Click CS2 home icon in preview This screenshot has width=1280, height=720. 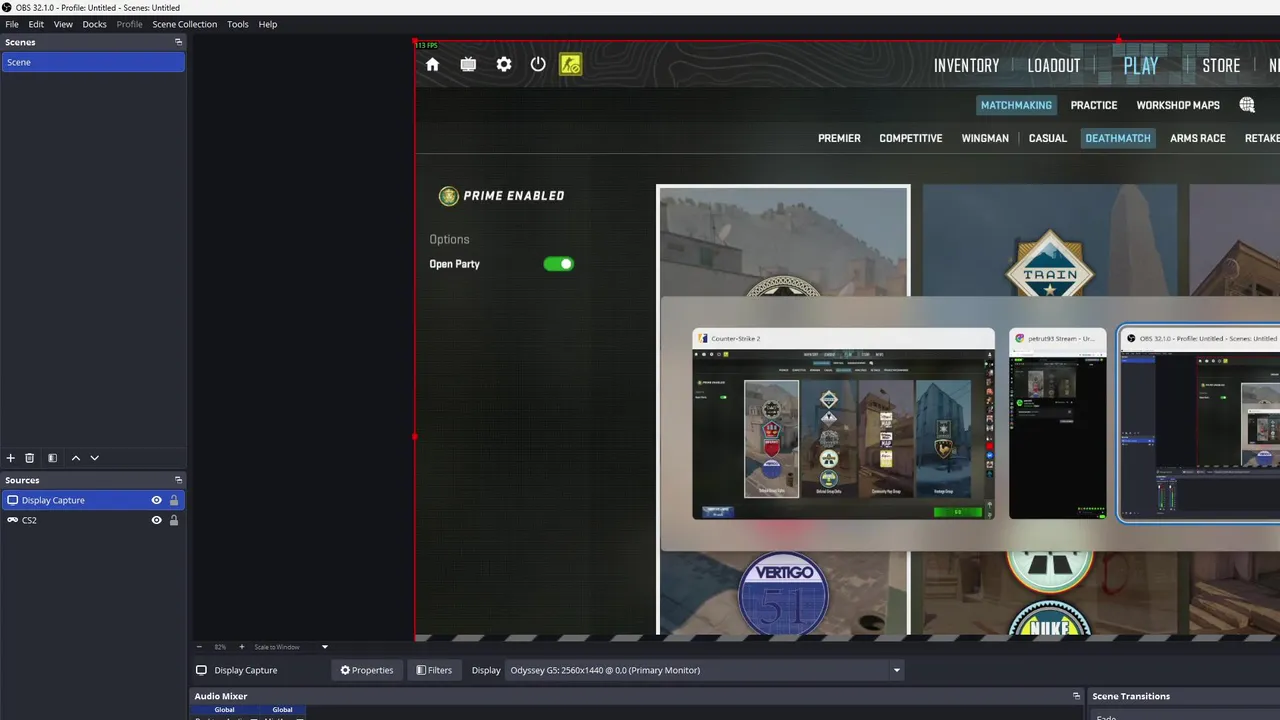432,64
